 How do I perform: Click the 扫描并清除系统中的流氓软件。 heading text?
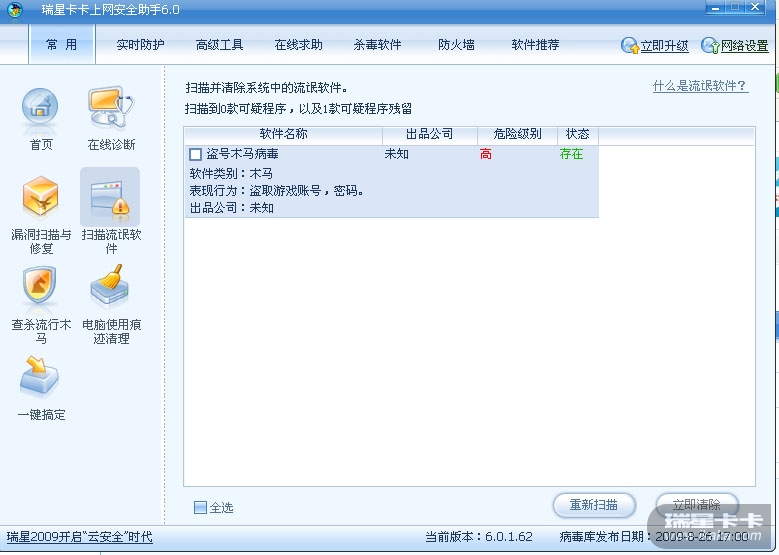[266, 88]
